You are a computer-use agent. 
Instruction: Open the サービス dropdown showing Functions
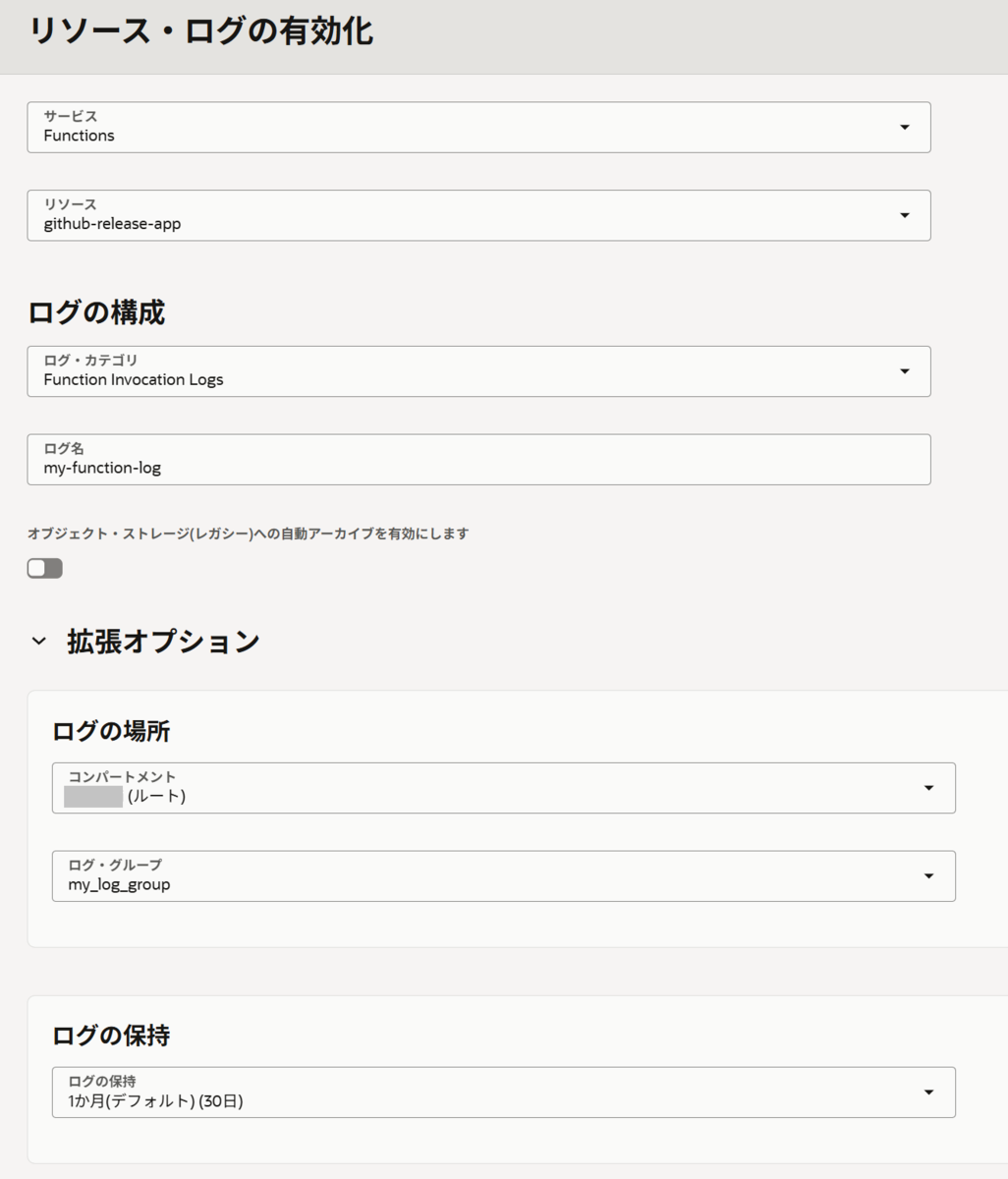coord(476,127)
